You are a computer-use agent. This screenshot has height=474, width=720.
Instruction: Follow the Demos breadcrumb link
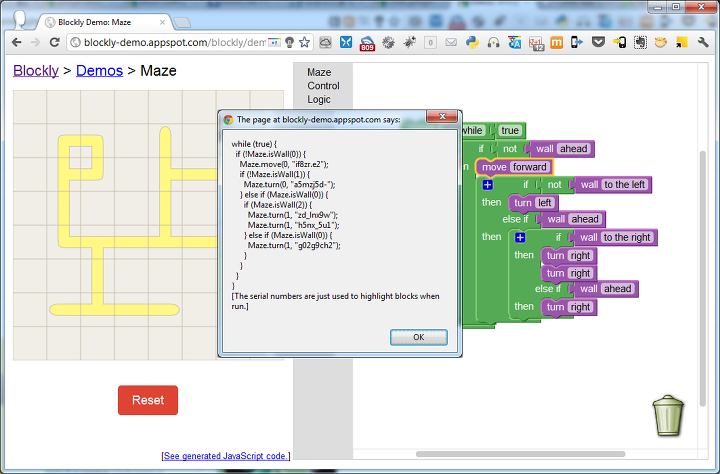(99, 71)
